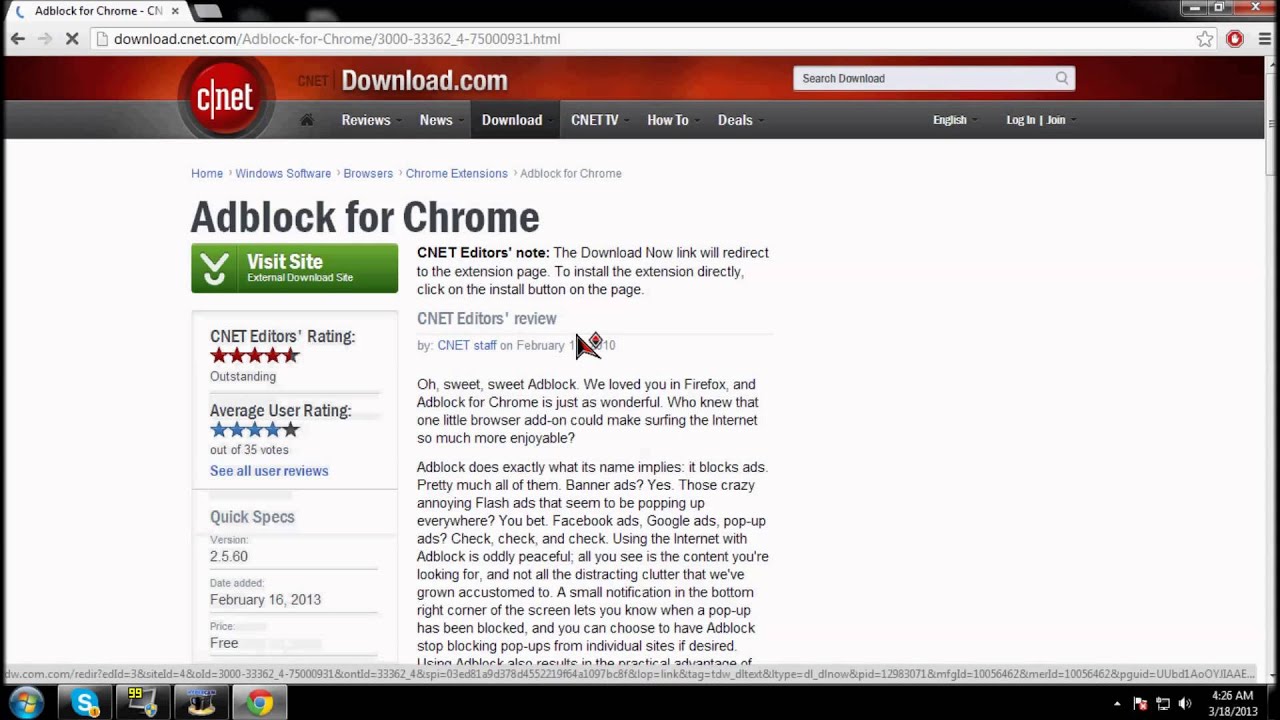
Task: Click the taskbar icon showing 99
Action: coord(144,703)
